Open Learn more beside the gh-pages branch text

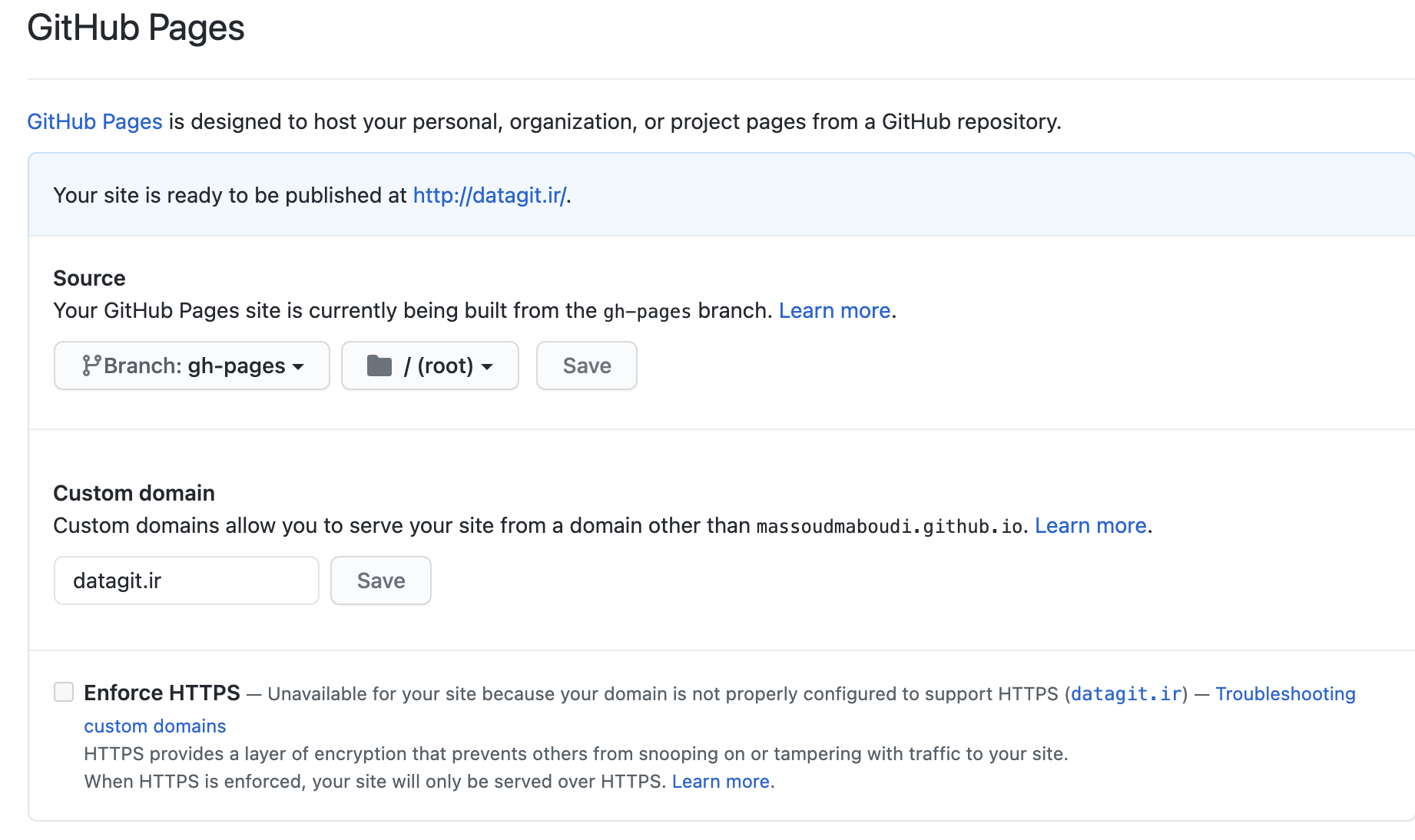(x=834, y=310)
